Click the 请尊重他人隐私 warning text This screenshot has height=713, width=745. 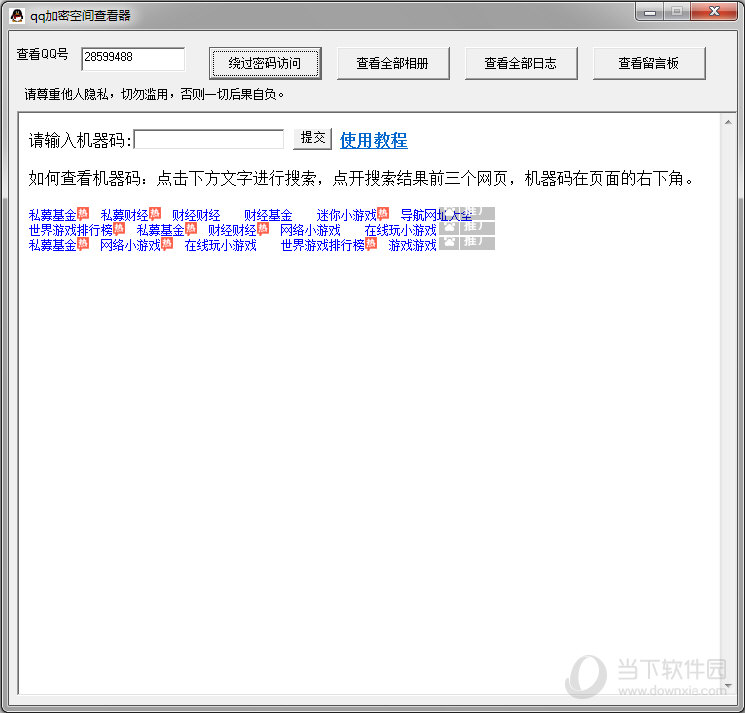point(154,95)
